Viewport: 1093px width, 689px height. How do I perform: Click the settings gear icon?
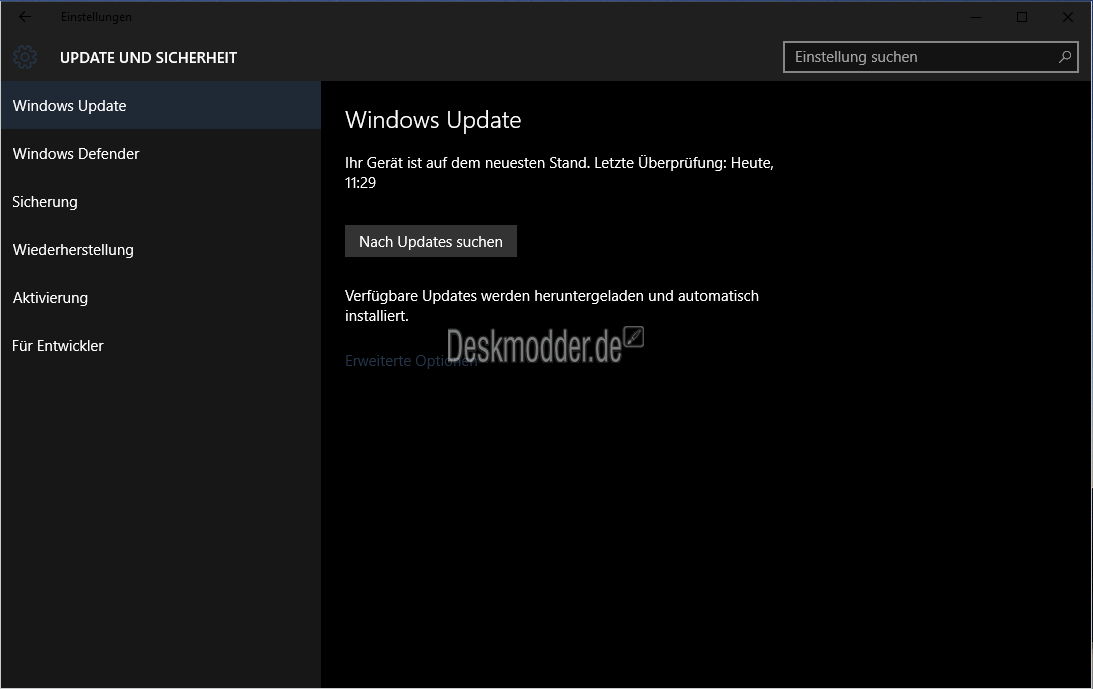25,57
